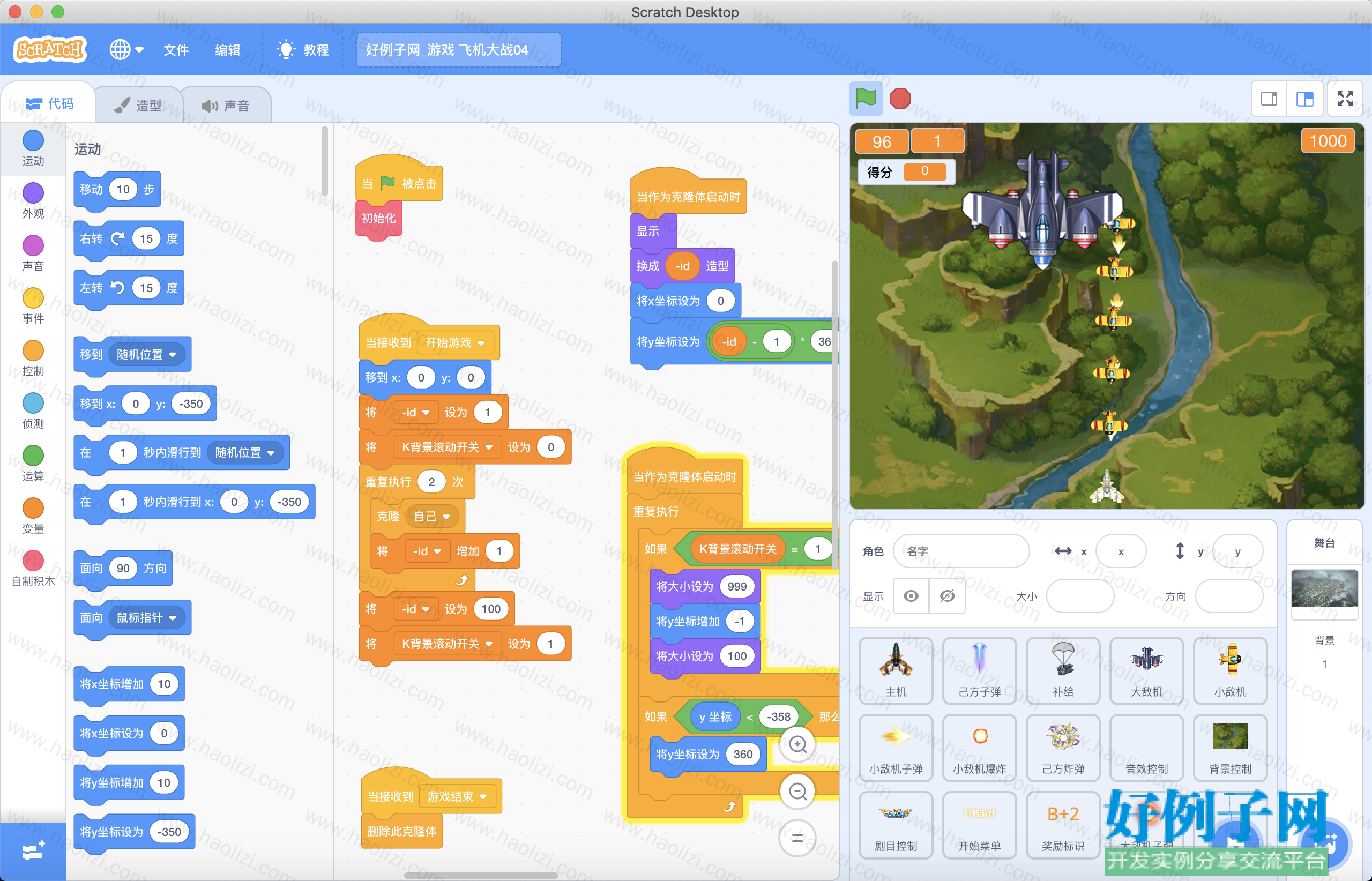
Task: Open the 鼠标指针 dropdown in 面向 block
Action: pyautogui.click(x=147, y=618)
